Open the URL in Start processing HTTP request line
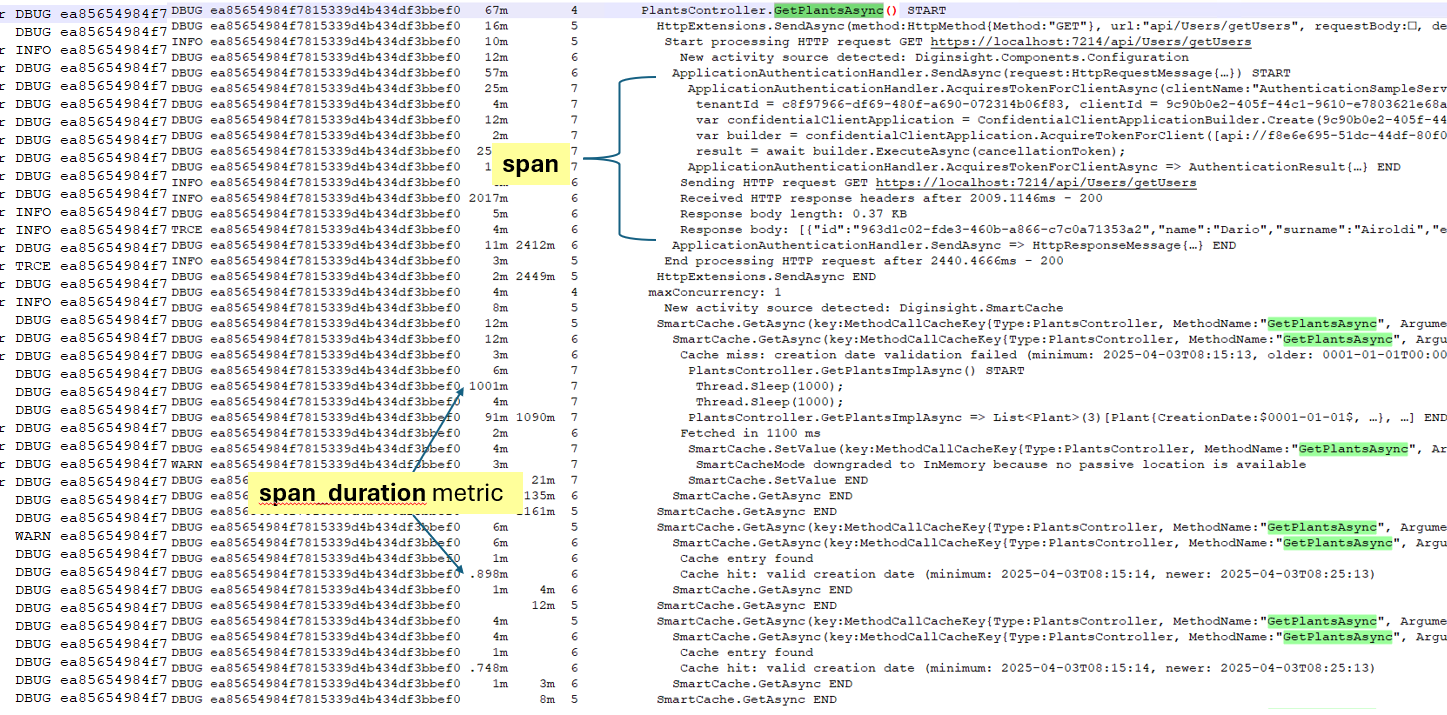Image resolution: width=1447 pixels, height=715 pixels. pos(1090,42)
